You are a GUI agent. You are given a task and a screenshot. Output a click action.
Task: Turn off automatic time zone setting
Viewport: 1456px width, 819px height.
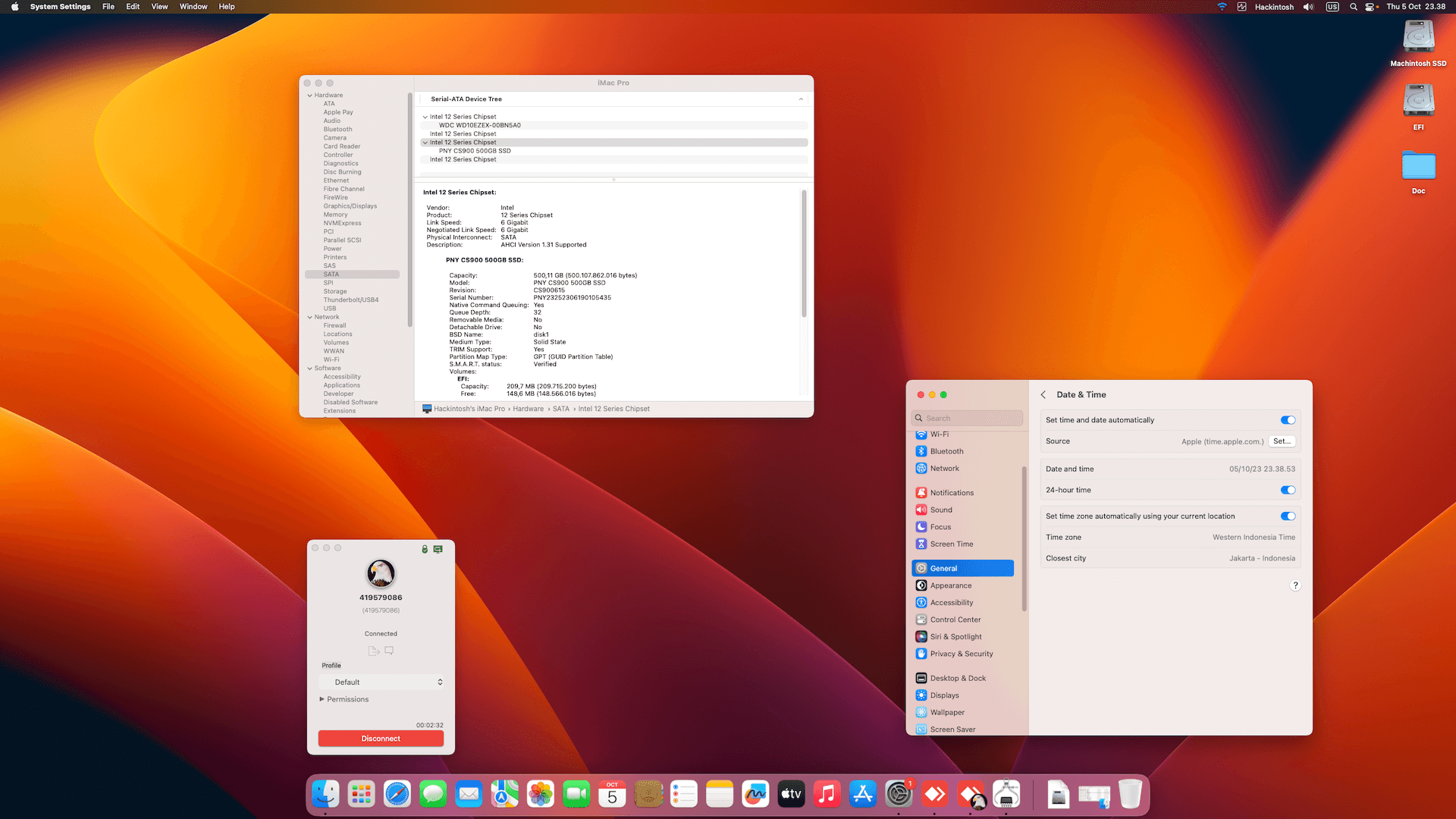point(1288,516)
